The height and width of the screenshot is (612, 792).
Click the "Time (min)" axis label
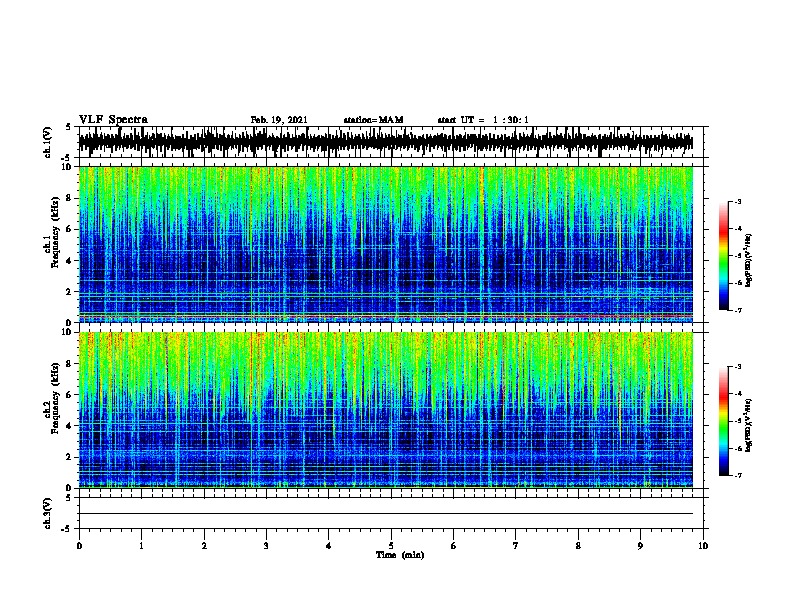[400, 555]
